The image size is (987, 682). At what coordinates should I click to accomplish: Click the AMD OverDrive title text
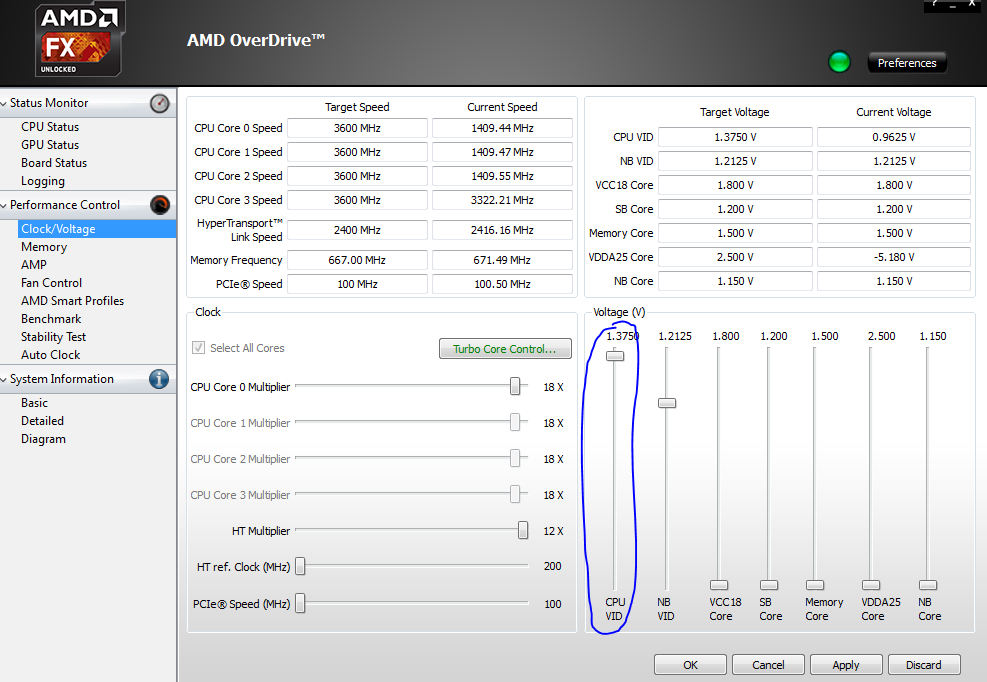point(256,40)
